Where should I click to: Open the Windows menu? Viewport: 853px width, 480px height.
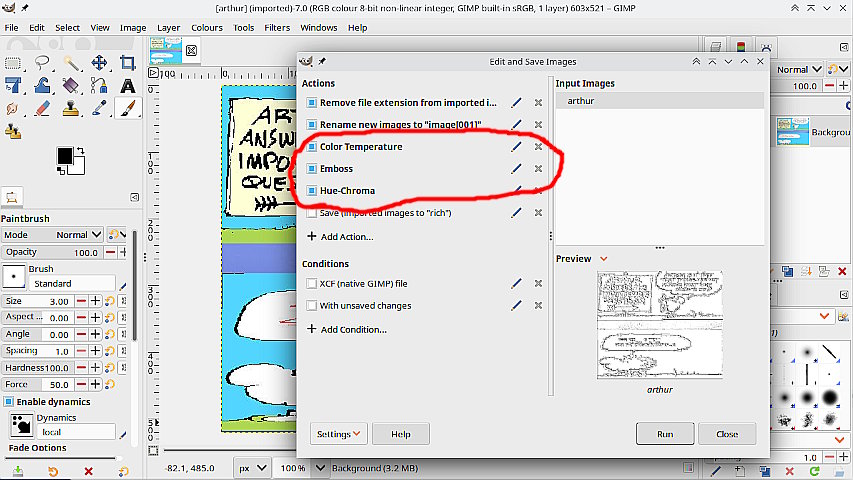[x=319, y=27]
